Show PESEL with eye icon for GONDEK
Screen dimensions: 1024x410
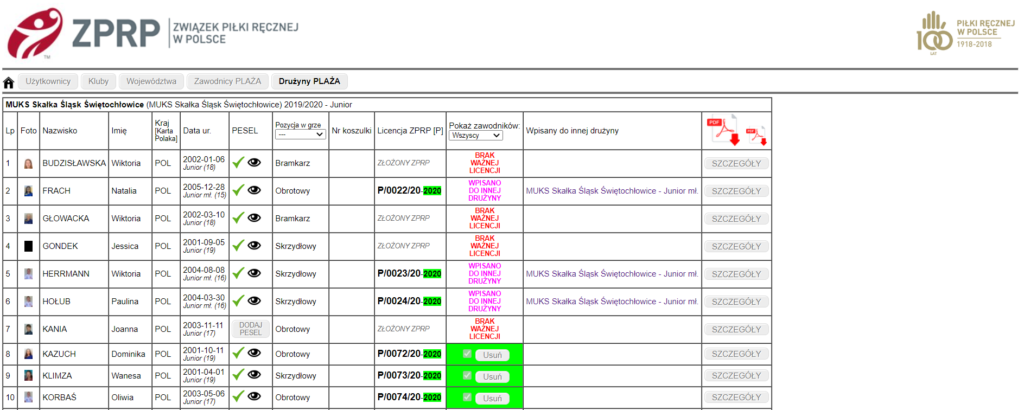pyautogui.click(x=255, y=245)
